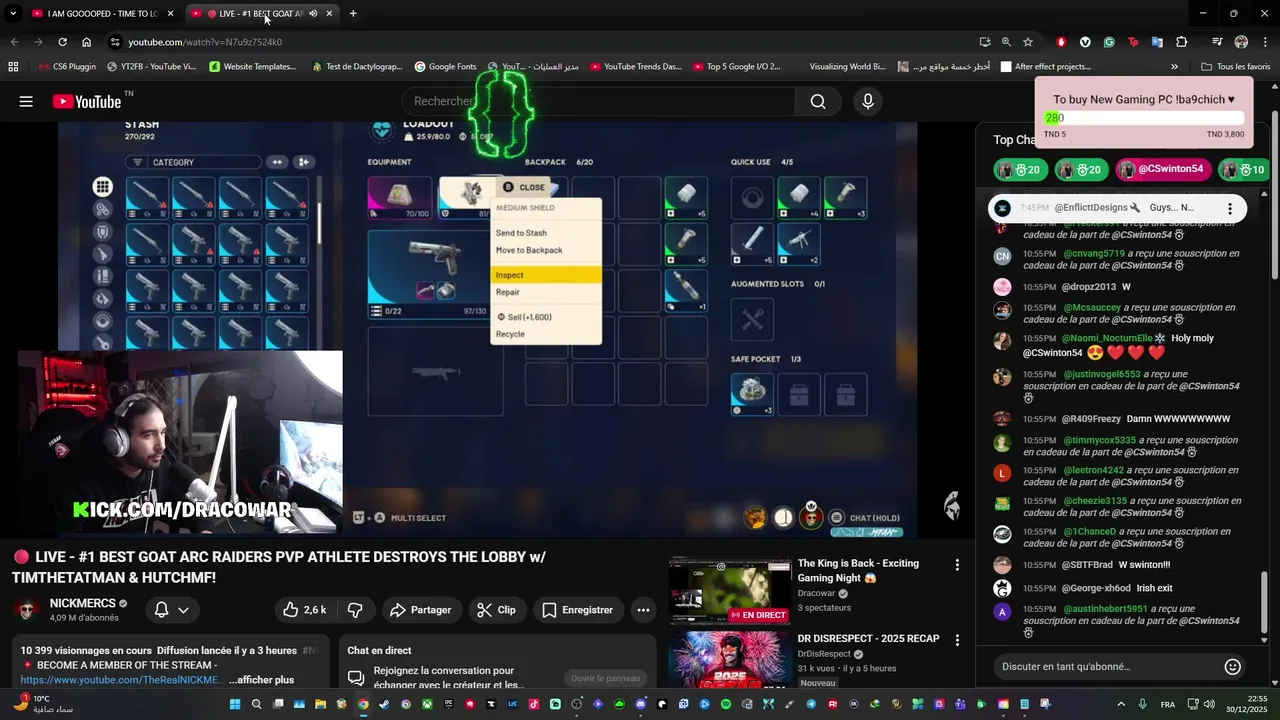Click the YouTube search magnifier button

(818, 101)
